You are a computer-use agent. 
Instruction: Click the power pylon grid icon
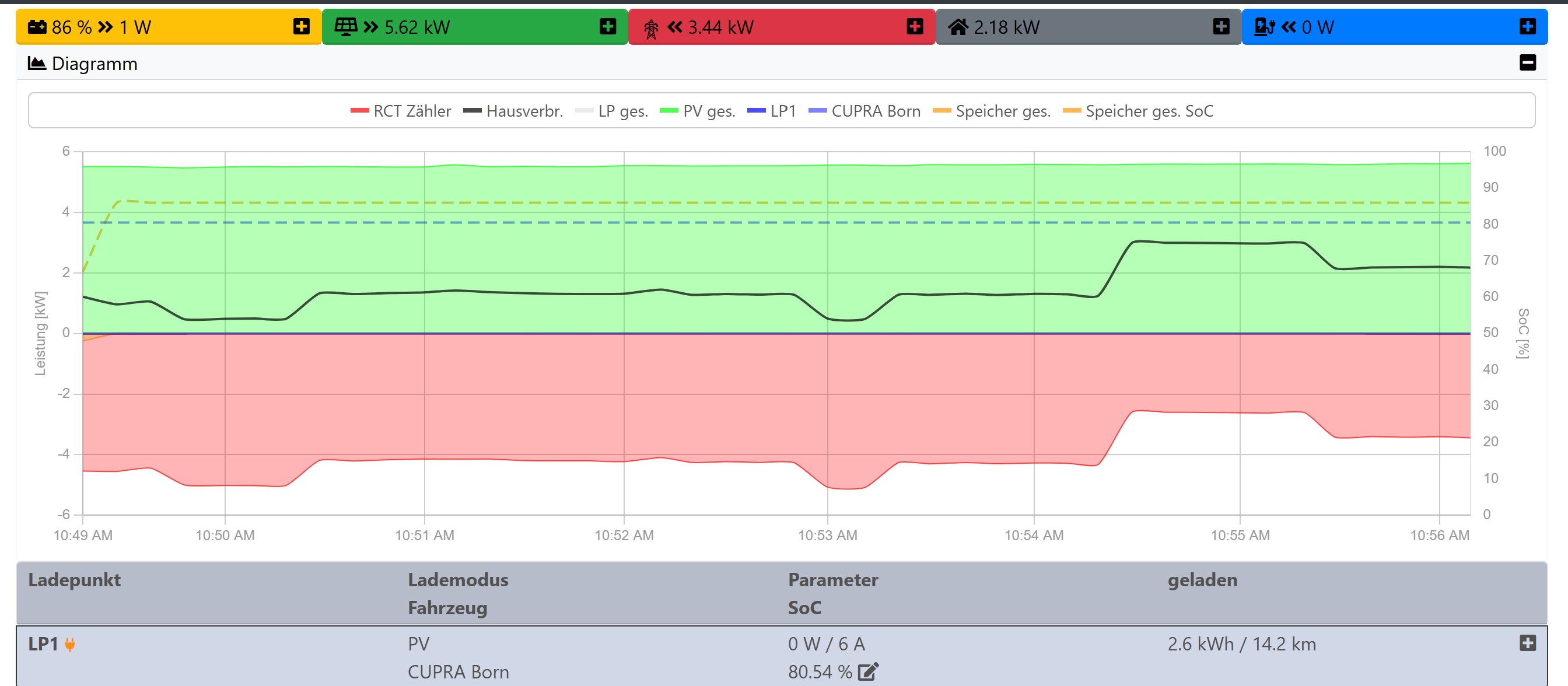coord(650,28)
